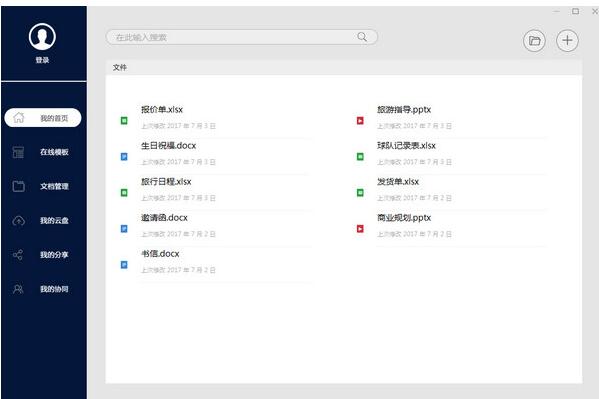Viewport: 599px width, 399px height.
Task: Click presentation icon beside 商业规划.pptx
Action: [360, 229]
